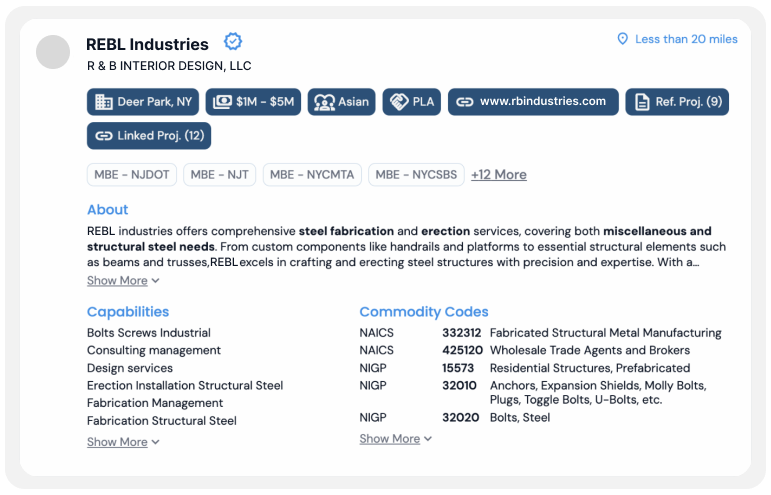Click Less than 20 miles distance text
Viewport: 771px width, 495px height.
[x=686, y=39]
